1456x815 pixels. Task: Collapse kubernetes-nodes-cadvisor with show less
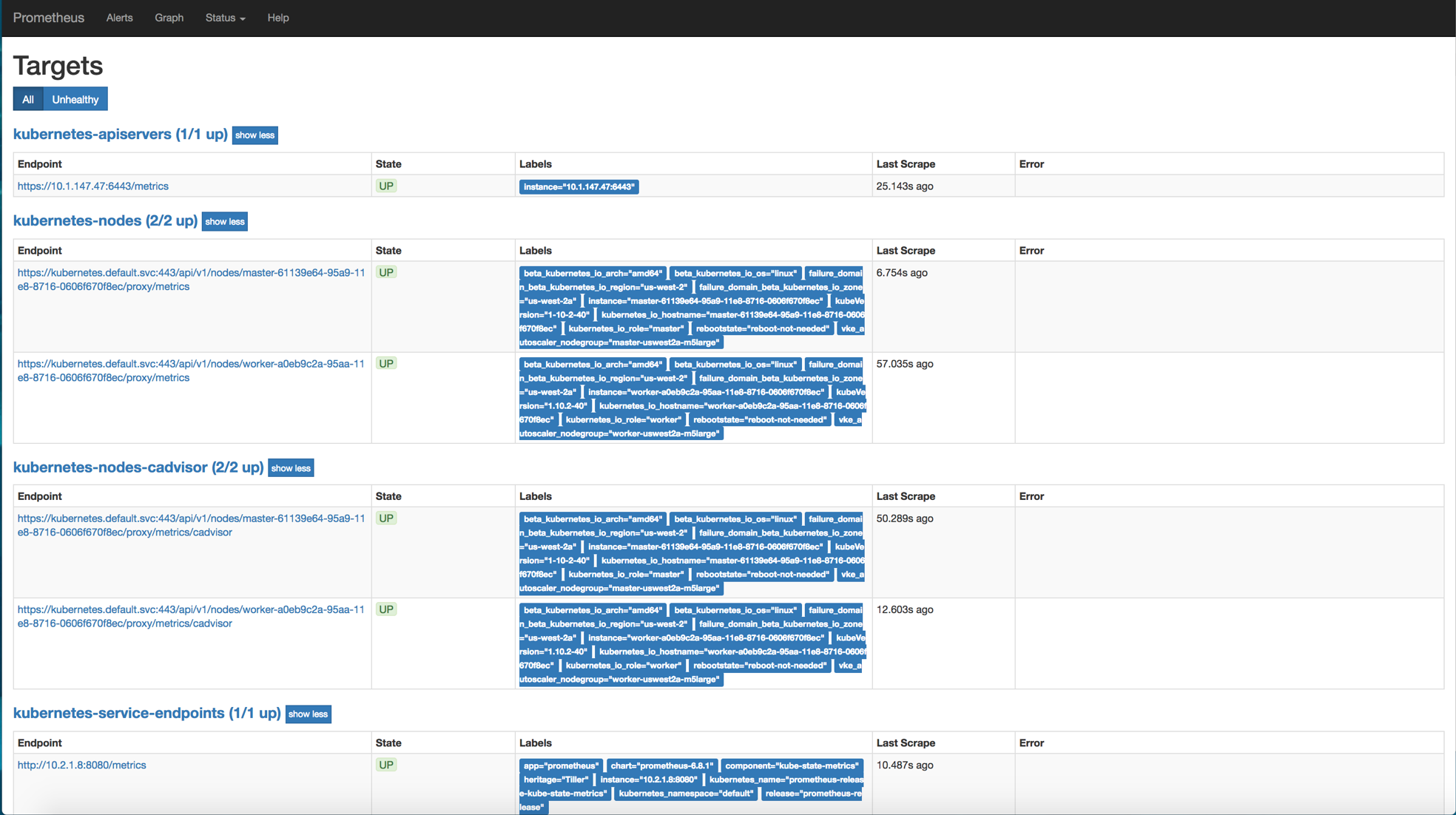click(x=291, y=467)
